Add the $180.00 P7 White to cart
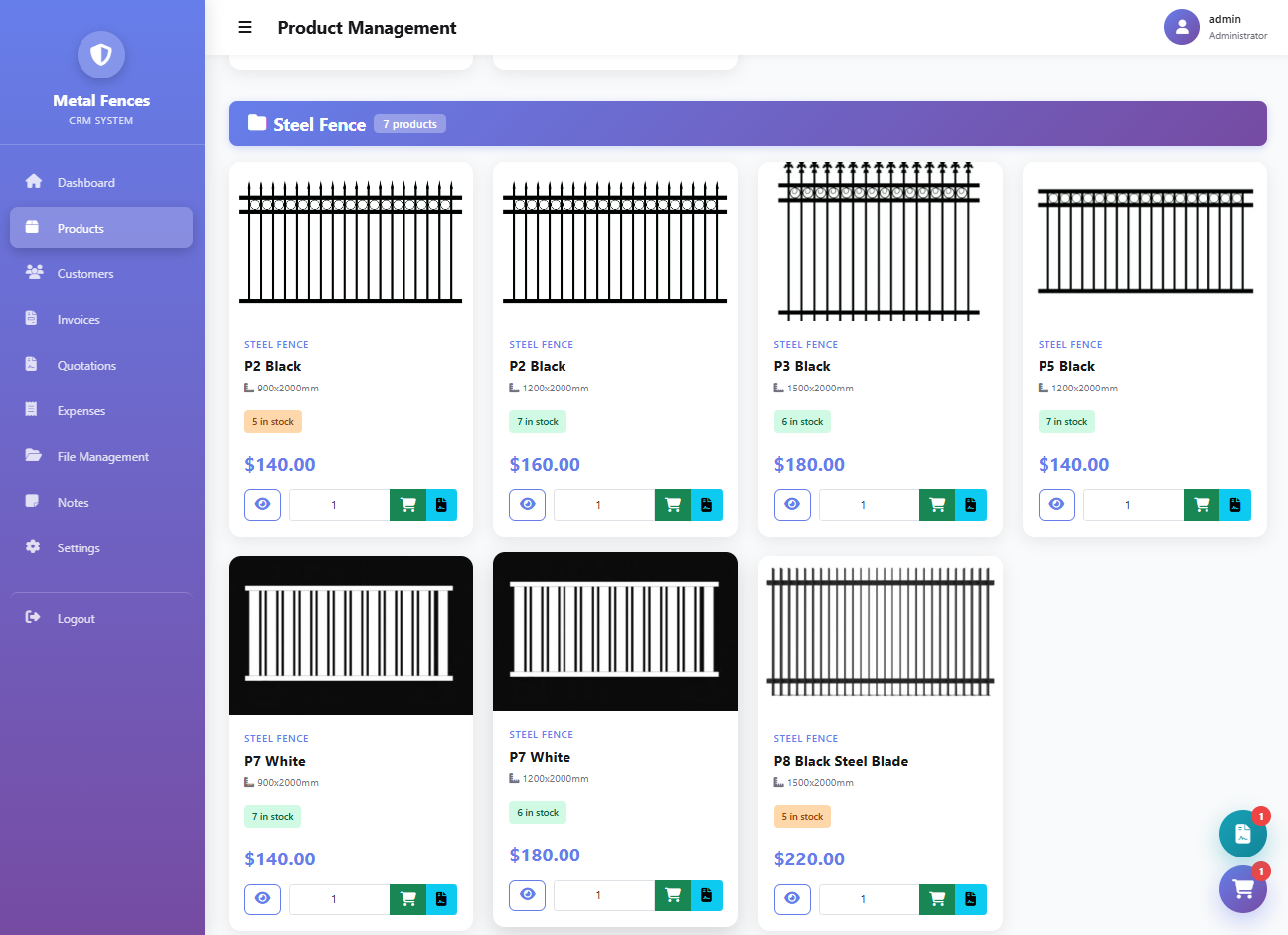The image size is (1288, 935). pyautogui.click(x=672, y=895)
